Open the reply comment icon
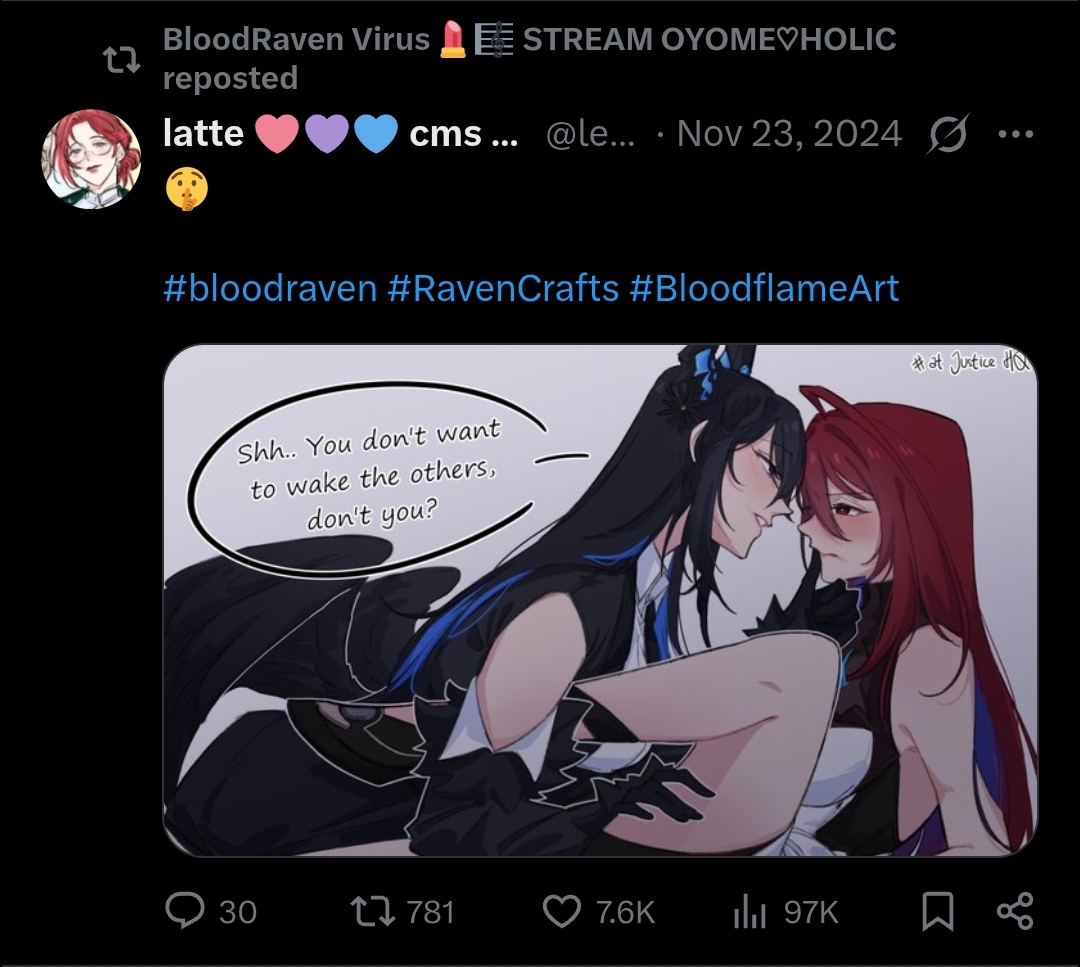 pos(185,911)
